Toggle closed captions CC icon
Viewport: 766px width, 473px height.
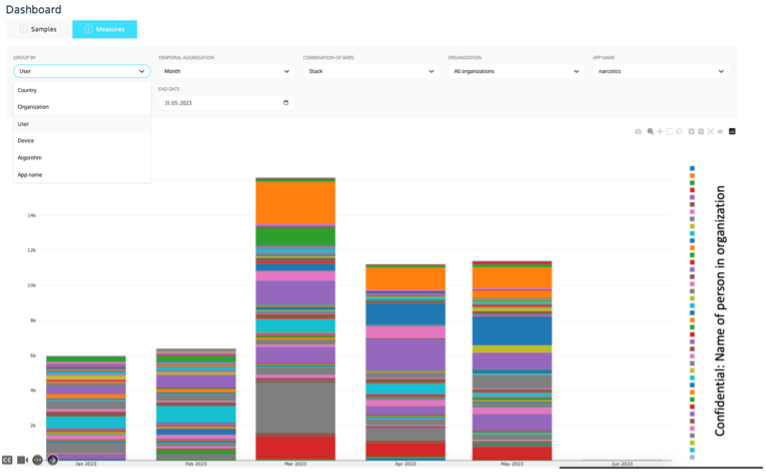(x=8, y=459)
